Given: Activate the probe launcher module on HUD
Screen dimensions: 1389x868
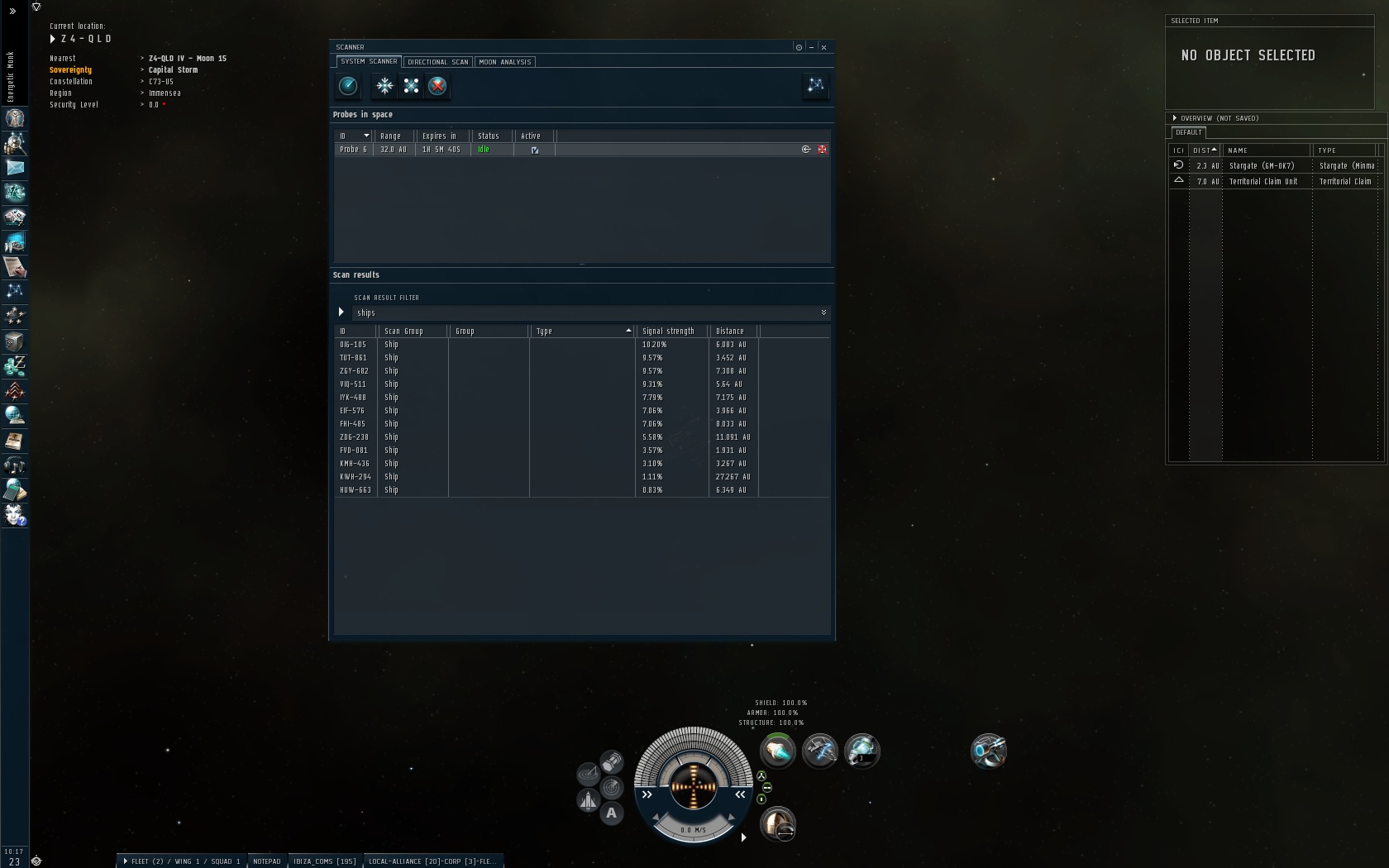Looking at the screenshot, I should tap(989, 751).
